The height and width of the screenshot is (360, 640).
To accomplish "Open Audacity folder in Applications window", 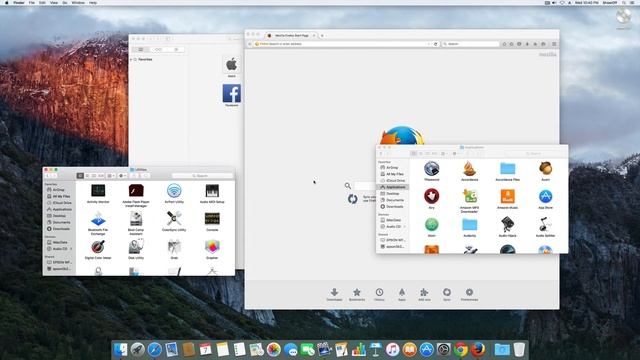I will pyautogui.click(x=469, y=224).
